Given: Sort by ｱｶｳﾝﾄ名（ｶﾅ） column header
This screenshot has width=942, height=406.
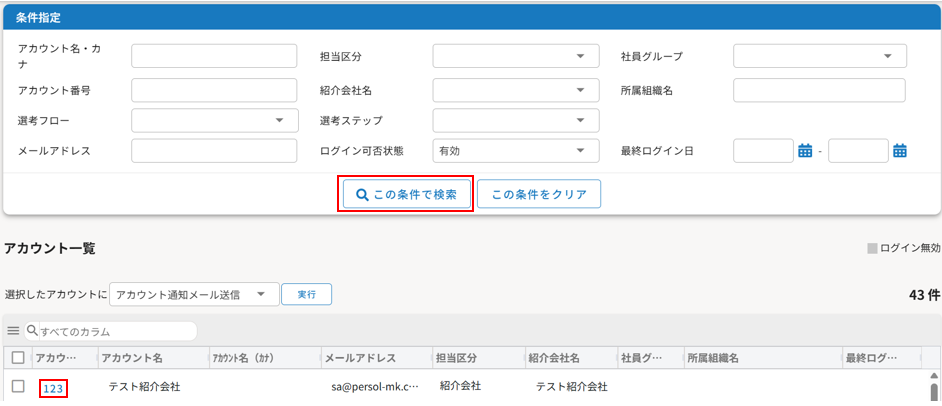Looking at the screenshot, I should (264, 358).
